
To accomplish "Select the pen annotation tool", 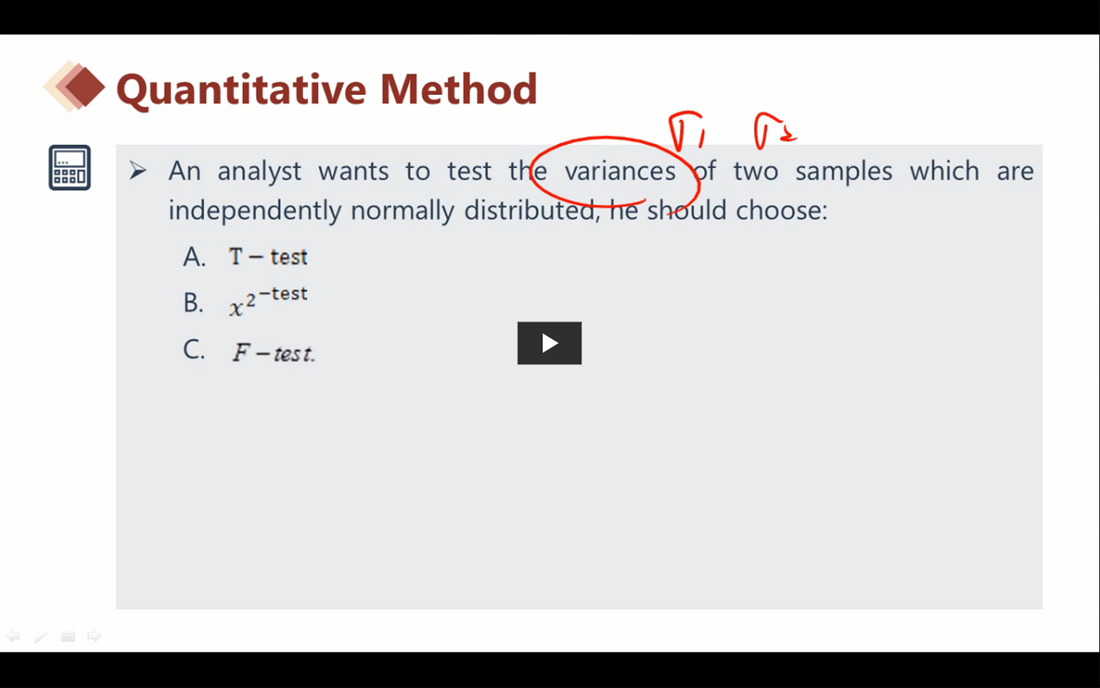I will 40,636.
